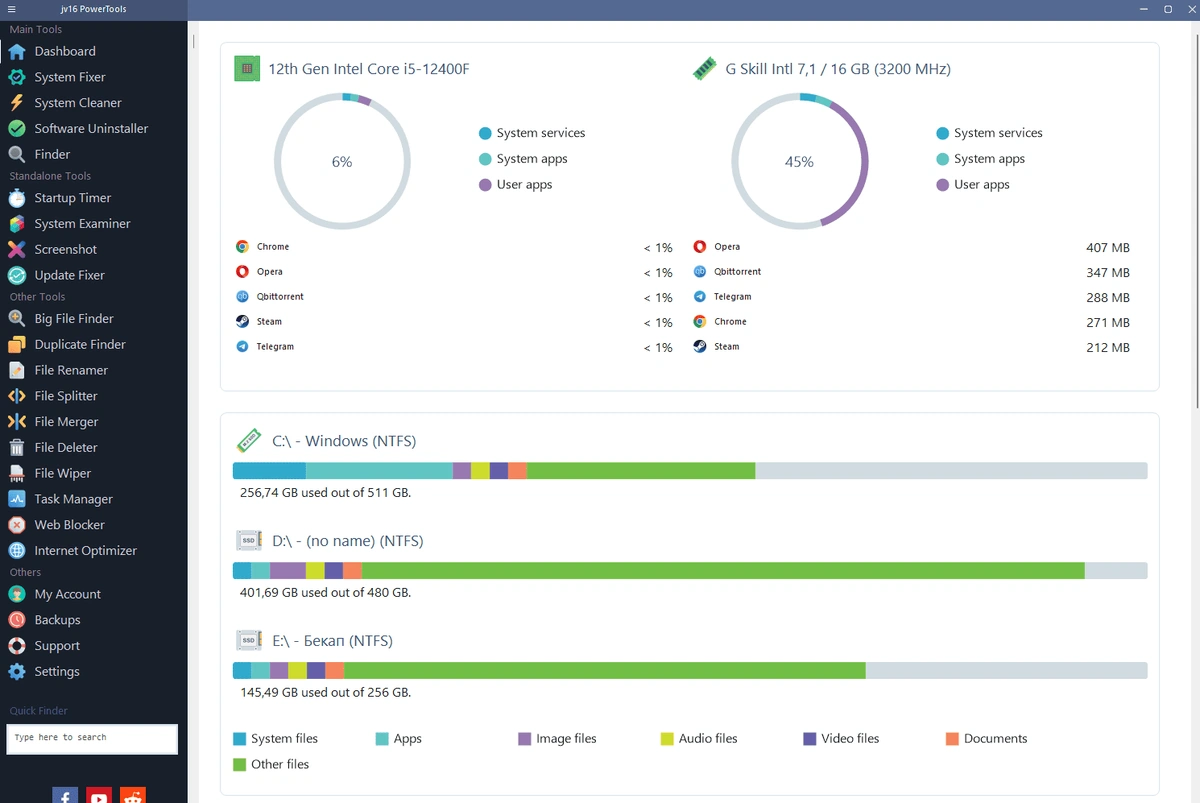Click the CPU chip icon
The image size is (1200, 803).
click(x=246, y=69)
